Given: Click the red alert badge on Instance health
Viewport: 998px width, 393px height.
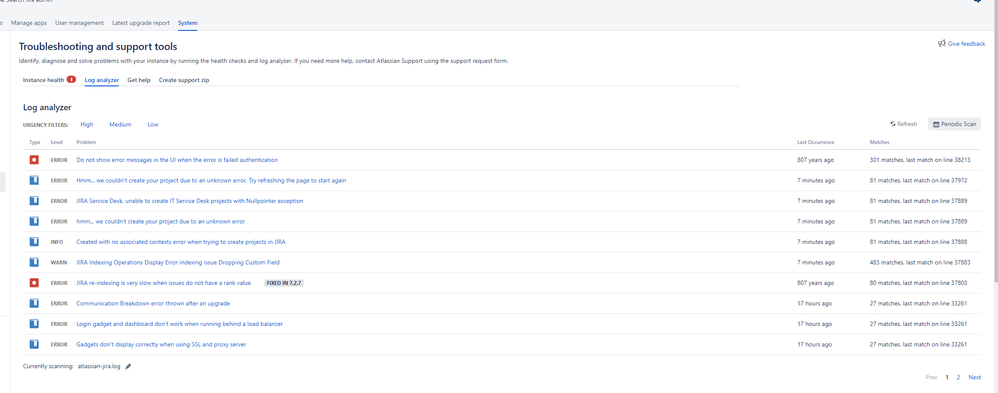Looking at the screenshot, I should tap(71, 80).
